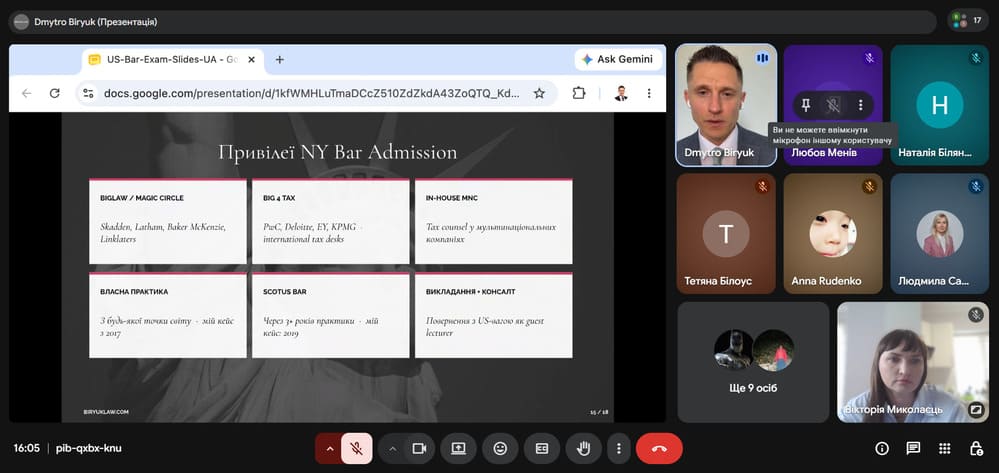The width and height of the screenshot is (999, 473).
Task: Select Тетяна Білоус participant tile
Action: (x=726, y=234)
